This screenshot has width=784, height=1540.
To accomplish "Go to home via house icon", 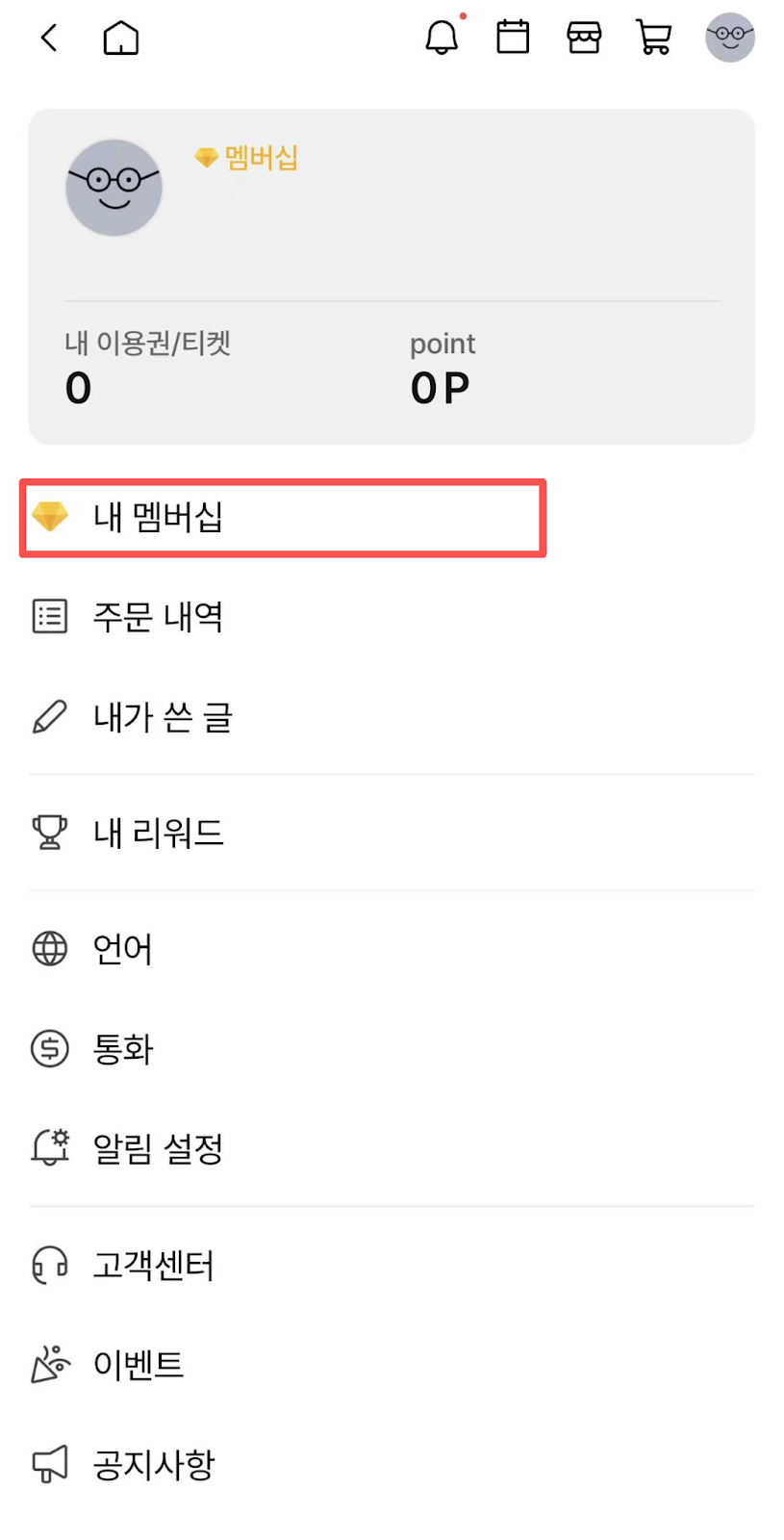I will pyautogui.click(x=121, y=38).
